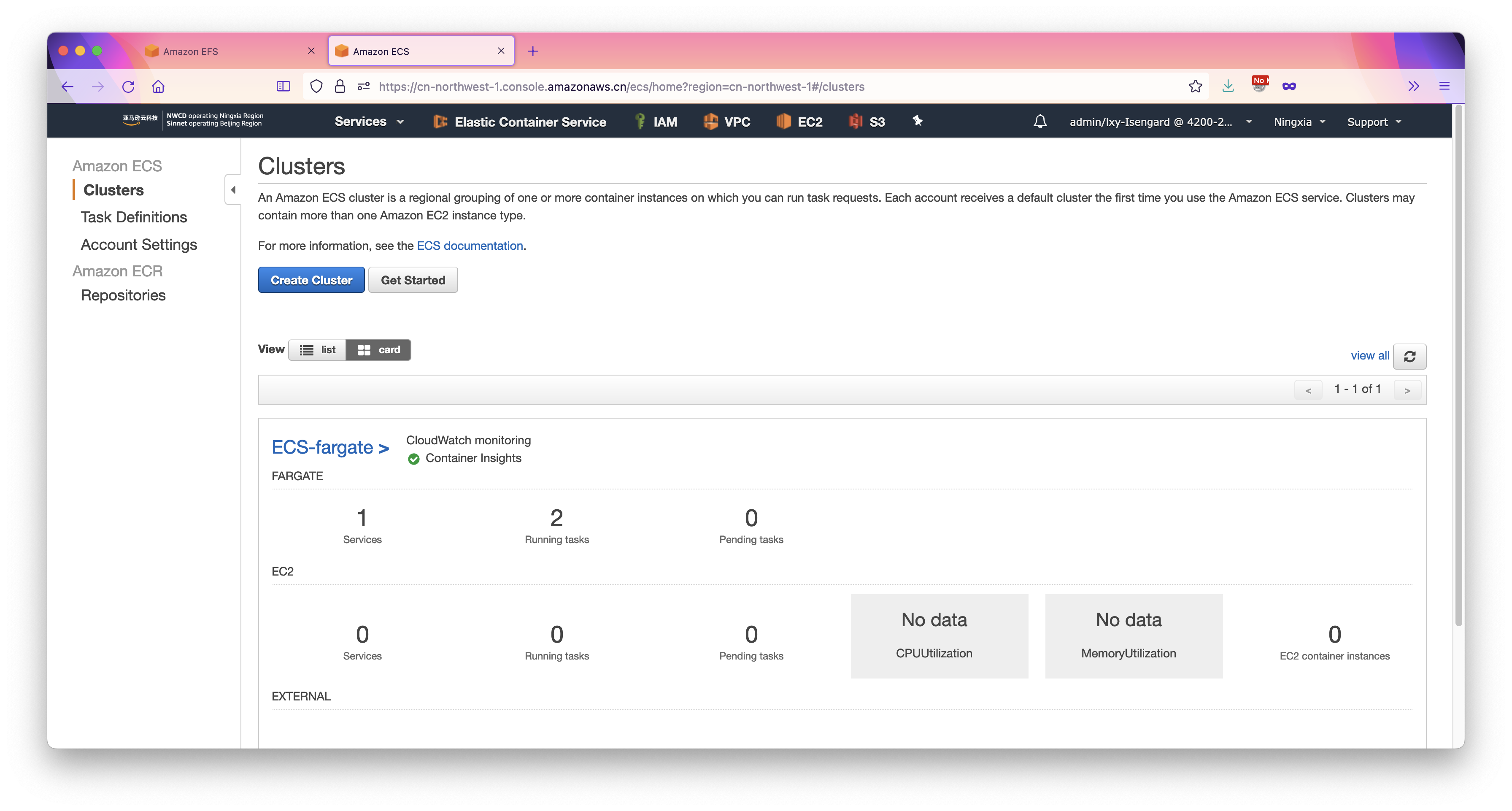Image resolution: width=1512 pixels, height=811 pixels.
Task: Click the red No-badge extension icon
Action: 1259,84
